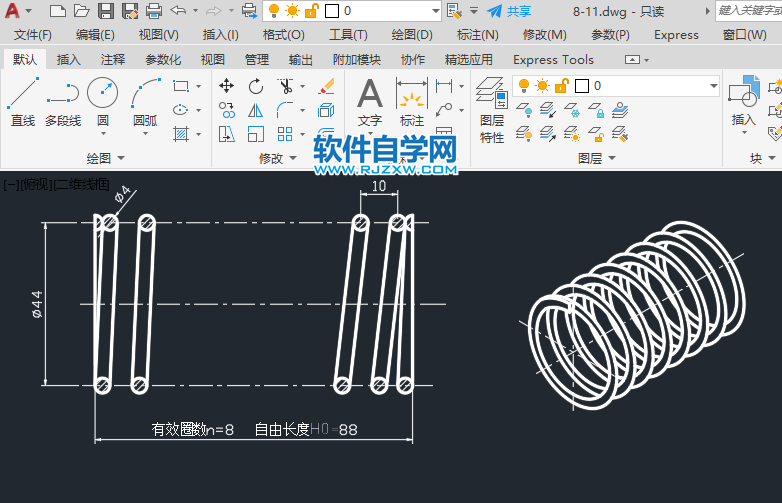Click the 标注 (Dimension) tool

[x=412, y=103]
